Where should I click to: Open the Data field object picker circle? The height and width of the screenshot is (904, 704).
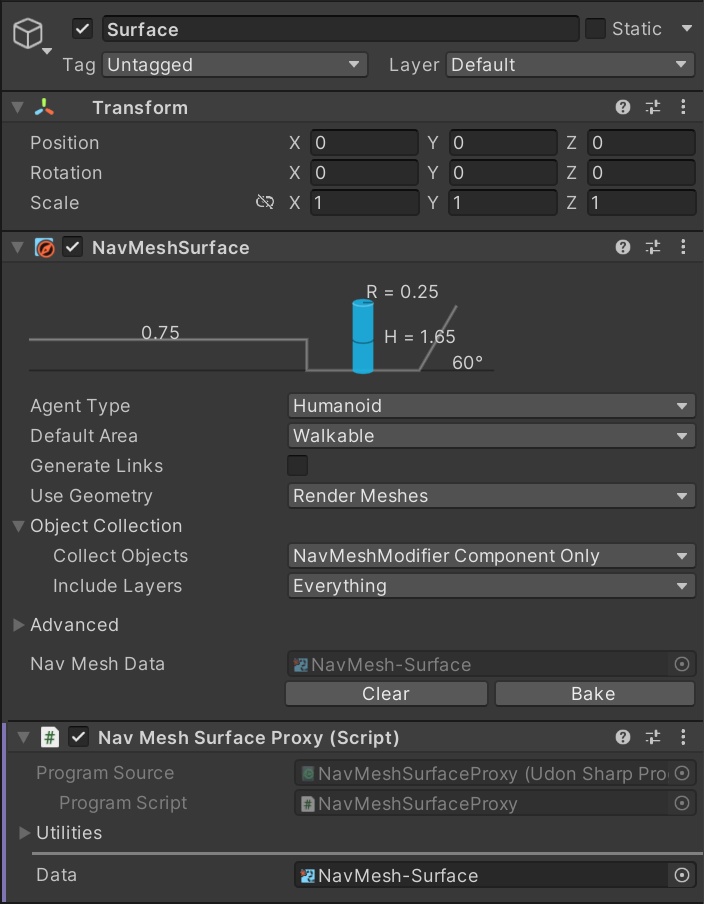pyautogui.click(x=682, y=874)
